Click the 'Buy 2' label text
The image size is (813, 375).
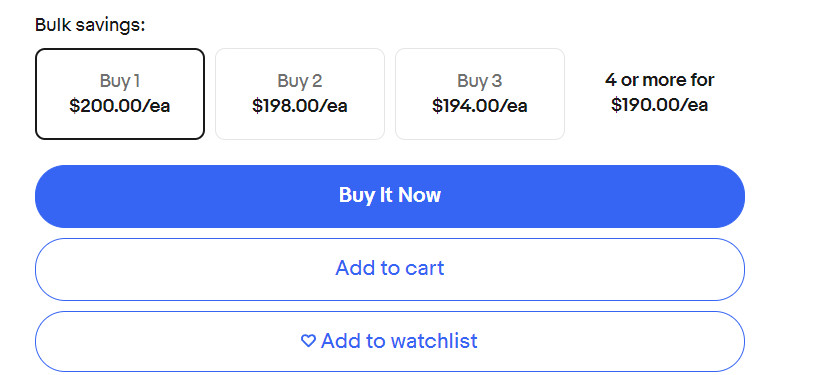coord(300,81)
